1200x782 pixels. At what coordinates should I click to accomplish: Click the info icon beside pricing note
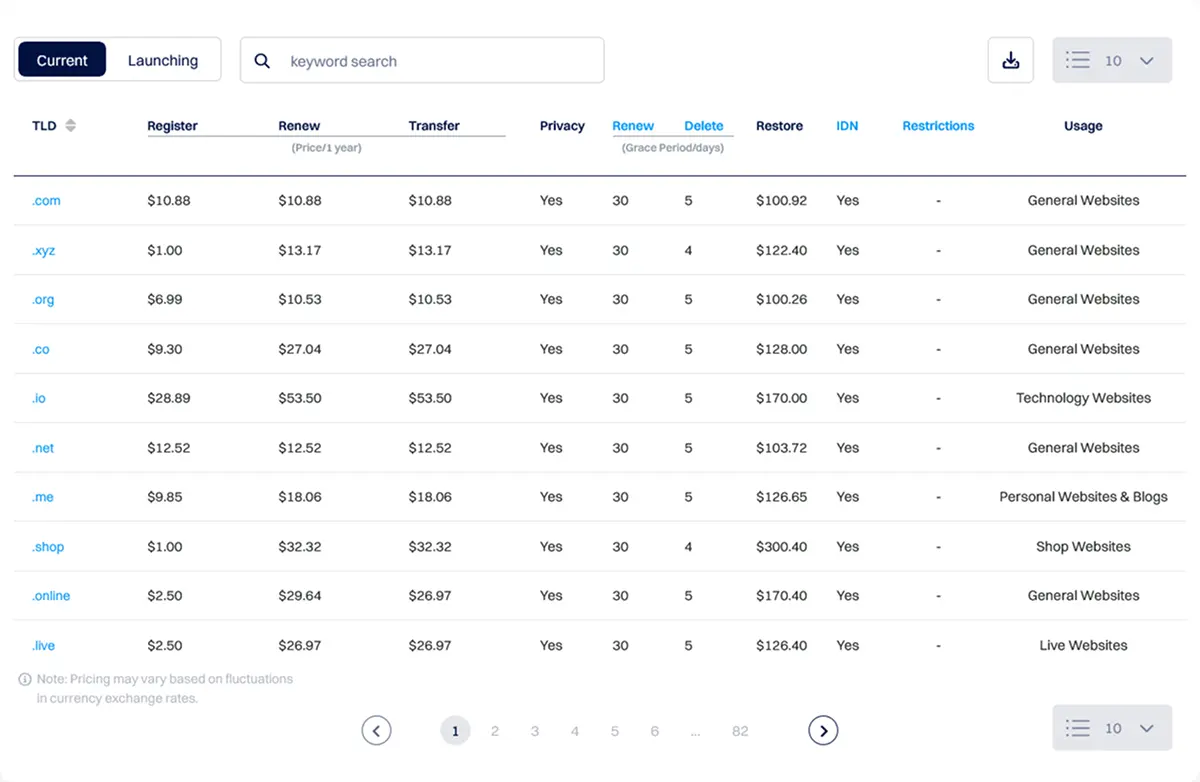(25, 679)
